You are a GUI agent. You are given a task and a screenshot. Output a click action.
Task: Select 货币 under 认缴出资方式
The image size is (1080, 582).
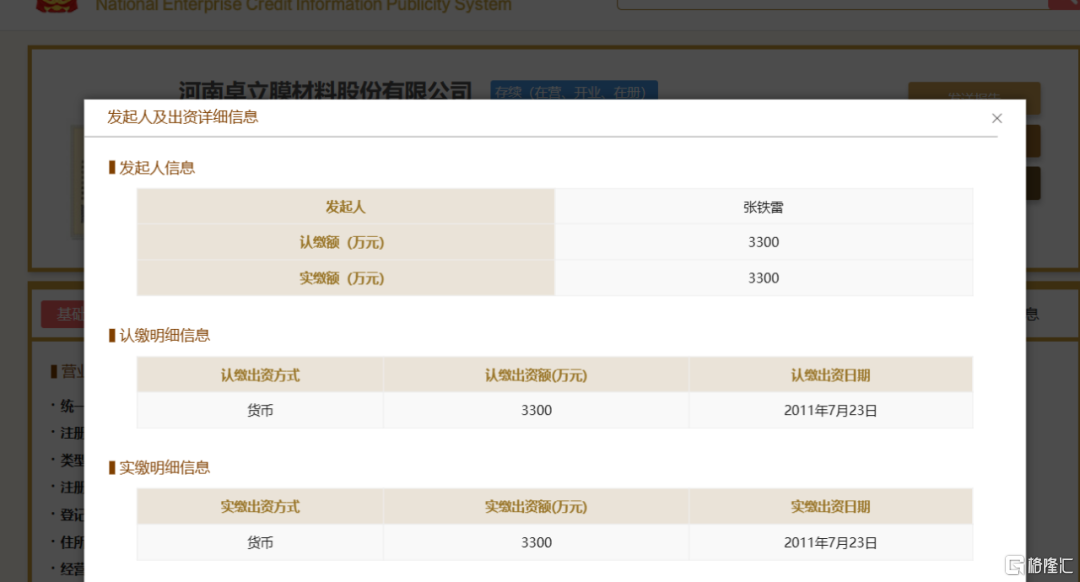tap(260, 410)
